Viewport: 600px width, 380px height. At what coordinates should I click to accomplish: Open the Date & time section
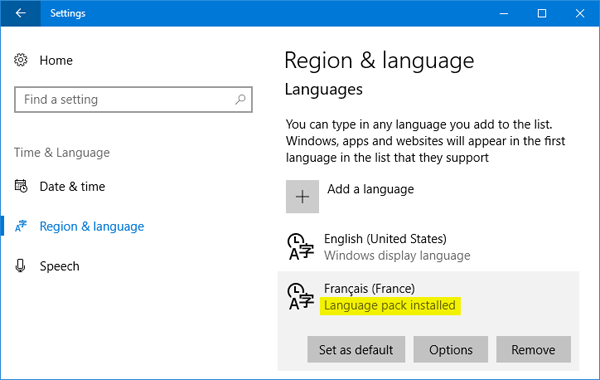pyautogui.click(x=72, y=186)
